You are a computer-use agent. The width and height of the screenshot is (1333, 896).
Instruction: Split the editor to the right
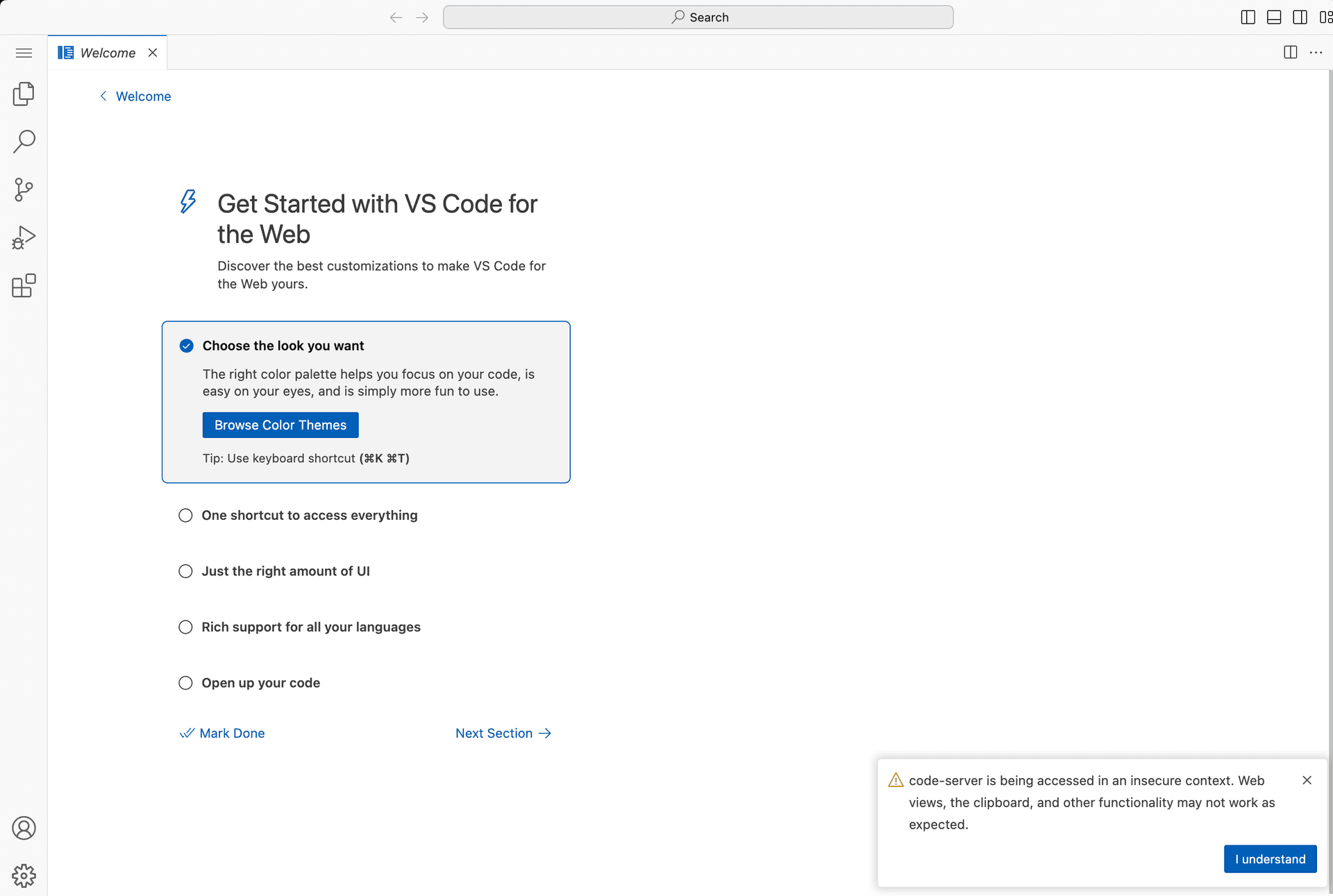pyautogui.click(x=1290, y=53)
